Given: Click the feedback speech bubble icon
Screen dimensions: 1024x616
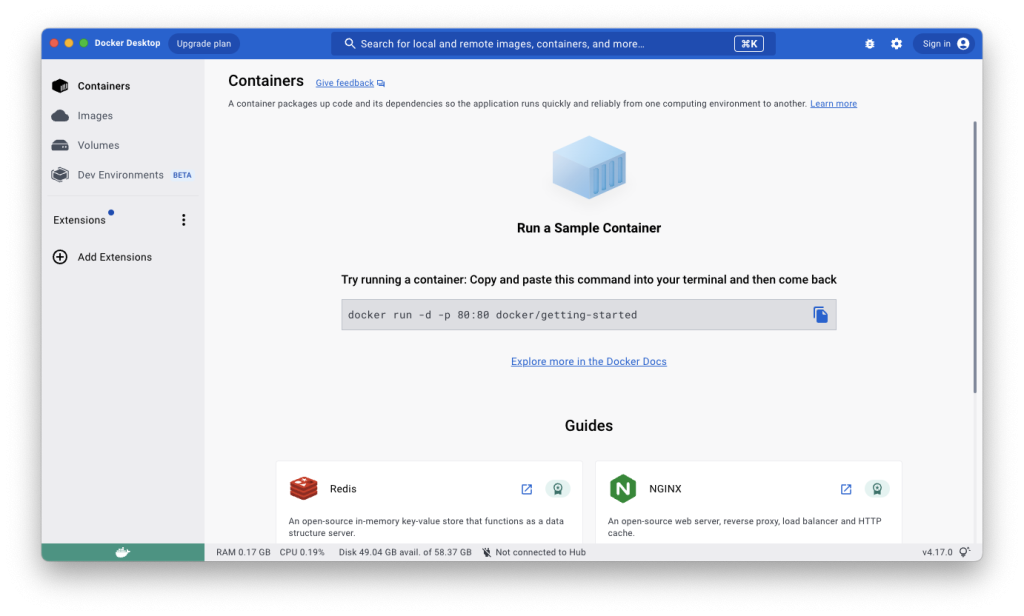Looking at the screenshot, I should point(381,84).
